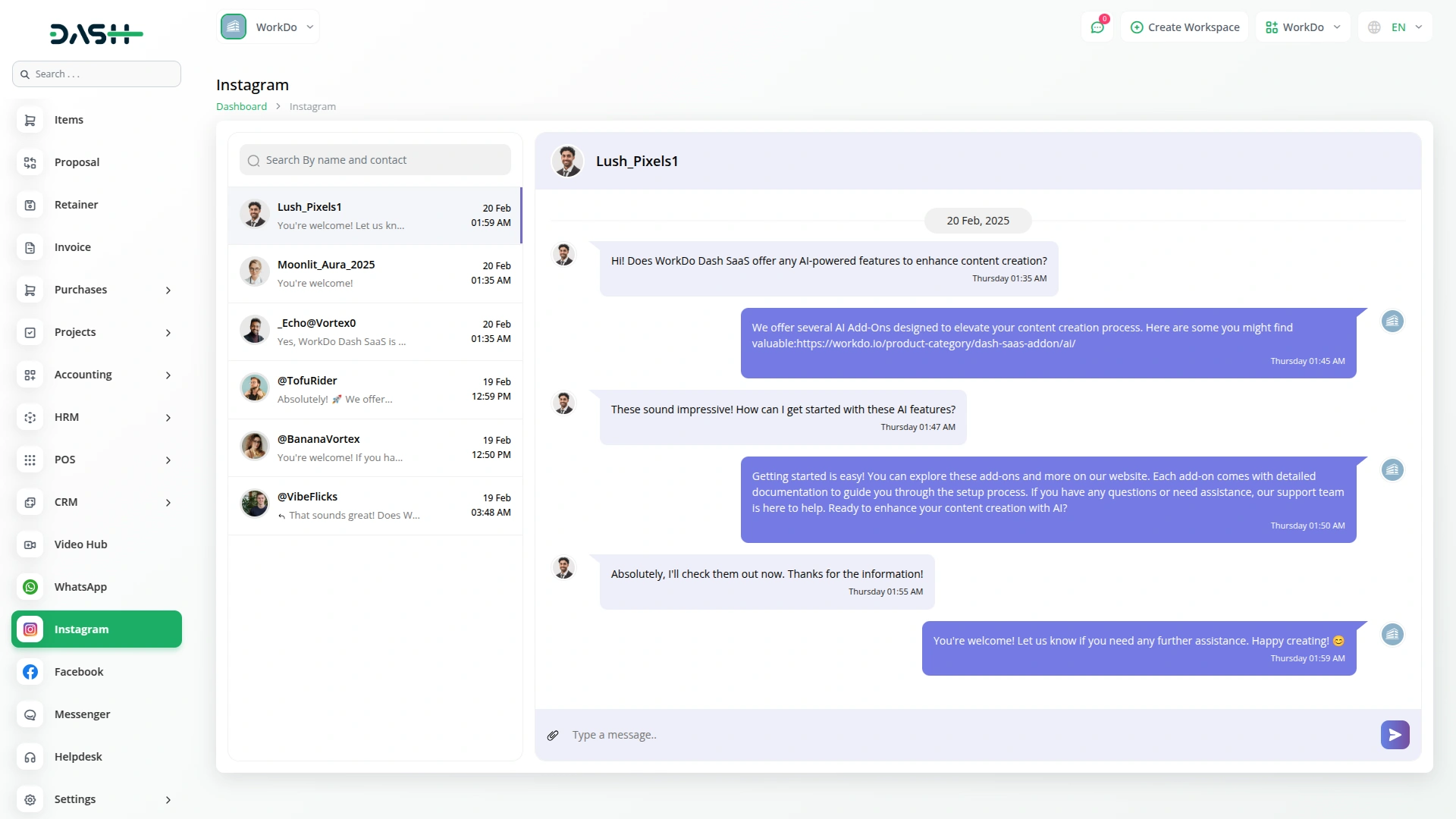Click the Helpdesk headset icon

click(30, 757)
